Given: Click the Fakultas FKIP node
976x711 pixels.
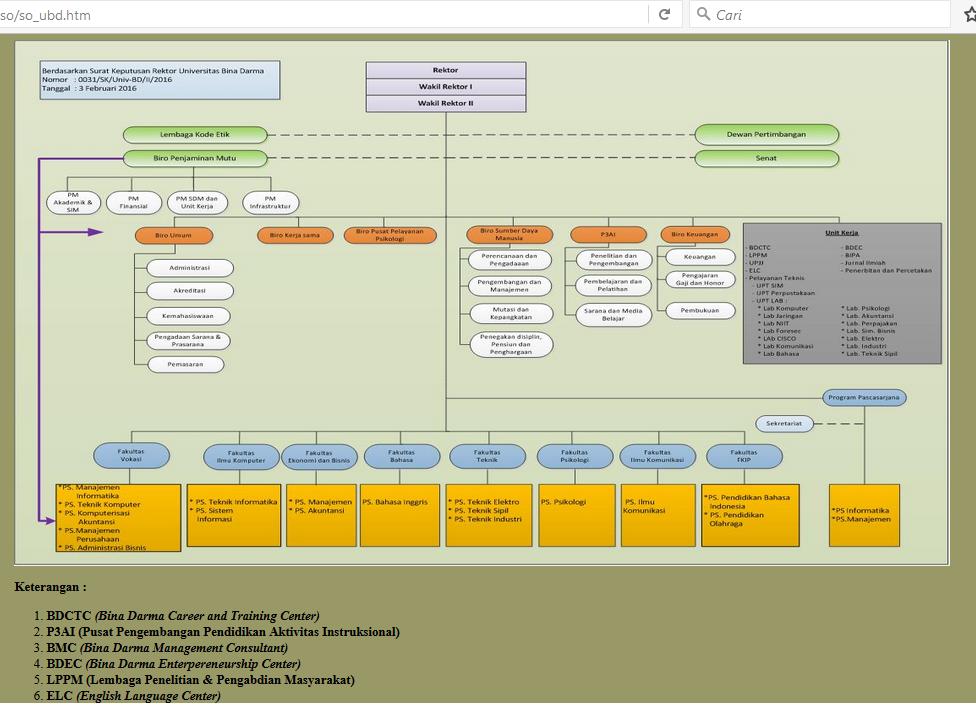Looking at the screenshot, I should 744,456.
